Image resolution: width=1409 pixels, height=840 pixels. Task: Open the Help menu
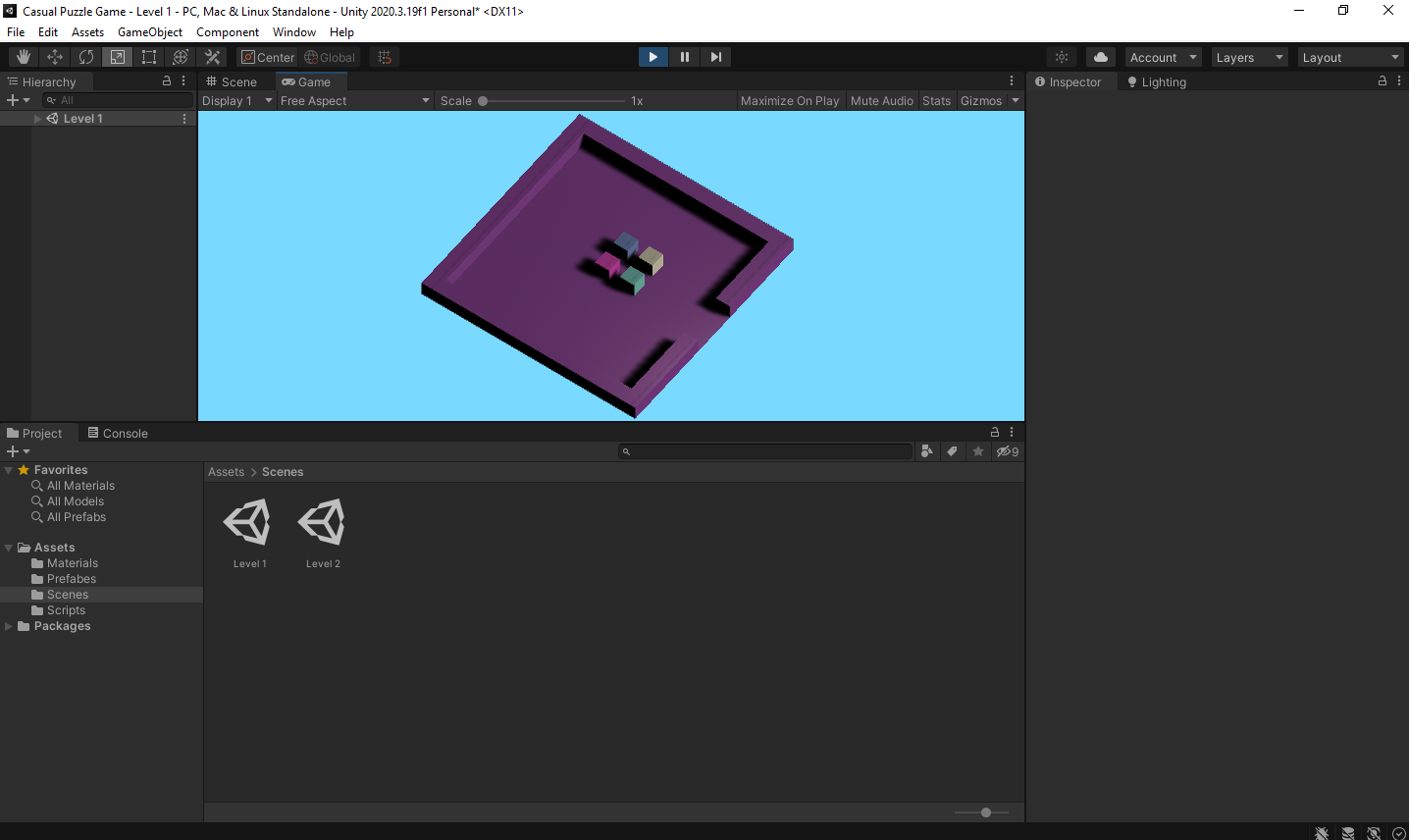341,31
